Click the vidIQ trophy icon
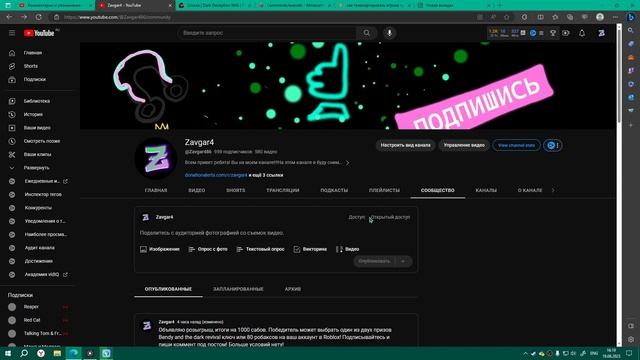640x360 pixels. (x=553, y=33)
